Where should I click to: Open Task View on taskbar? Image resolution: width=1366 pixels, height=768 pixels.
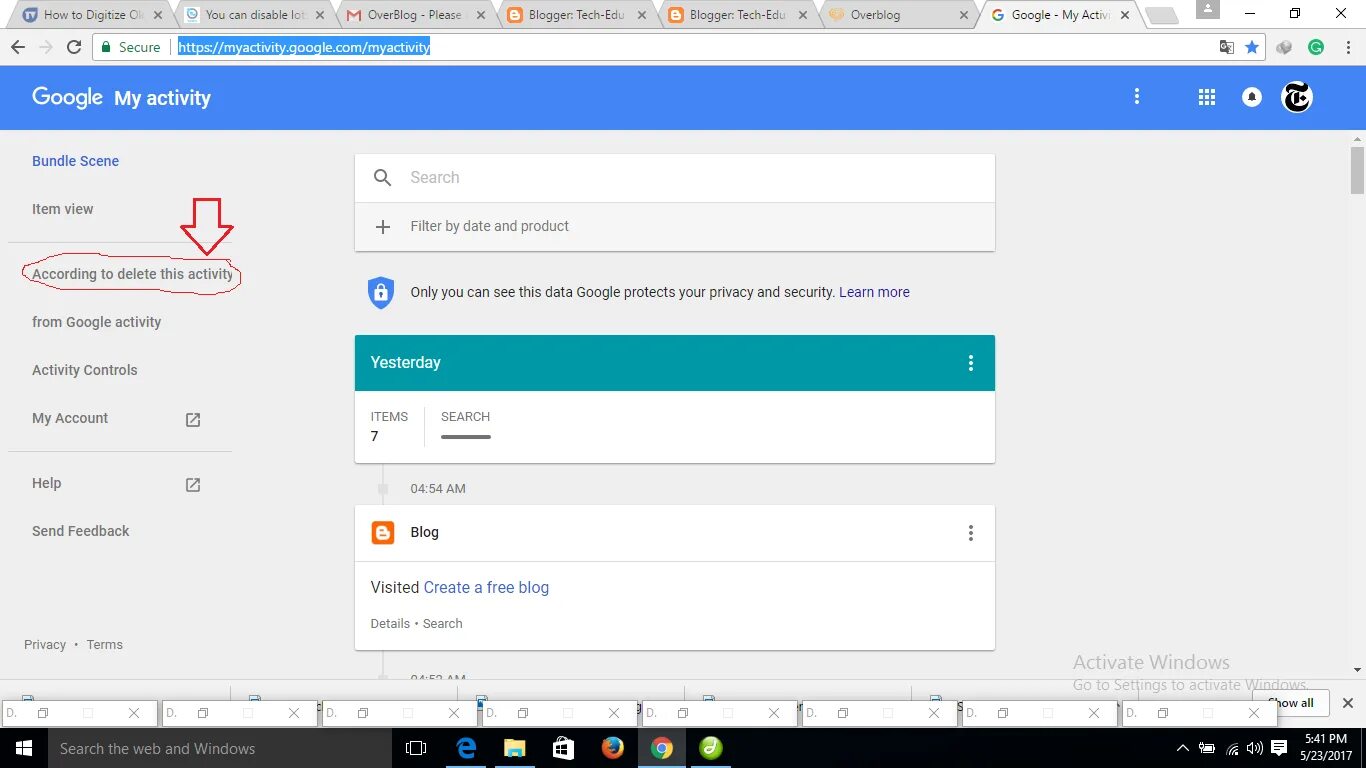416,748
